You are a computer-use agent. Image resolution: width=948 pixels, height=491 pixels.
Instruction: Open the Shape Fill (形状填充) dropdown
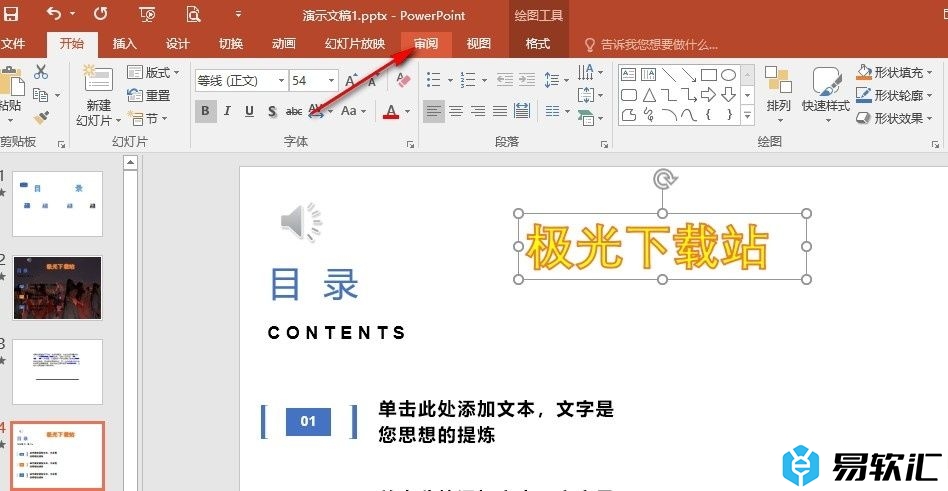click(894, 73)
